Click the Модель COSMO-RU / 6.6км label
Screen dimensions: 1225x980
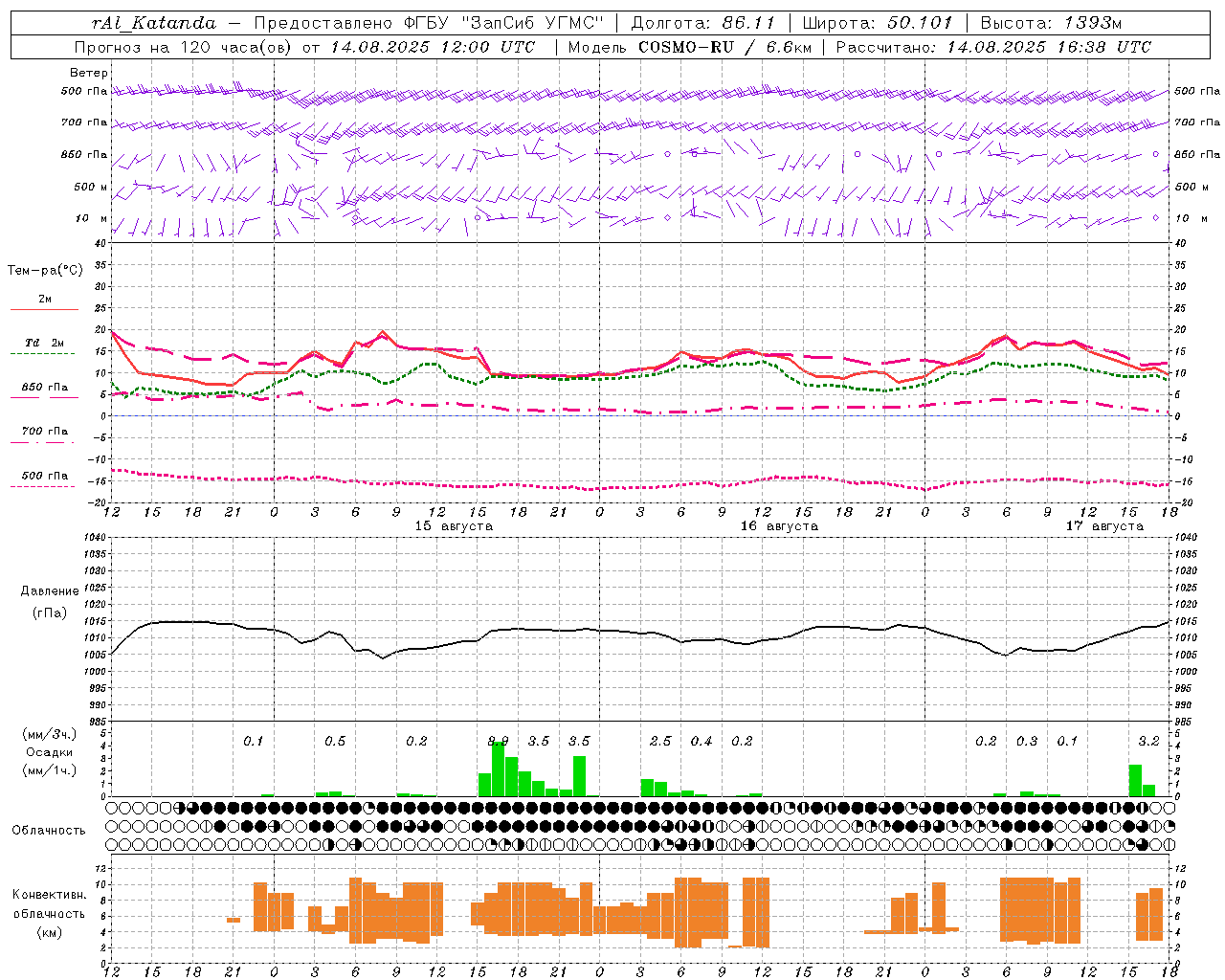pyautogui.click(x=690, y=47)
